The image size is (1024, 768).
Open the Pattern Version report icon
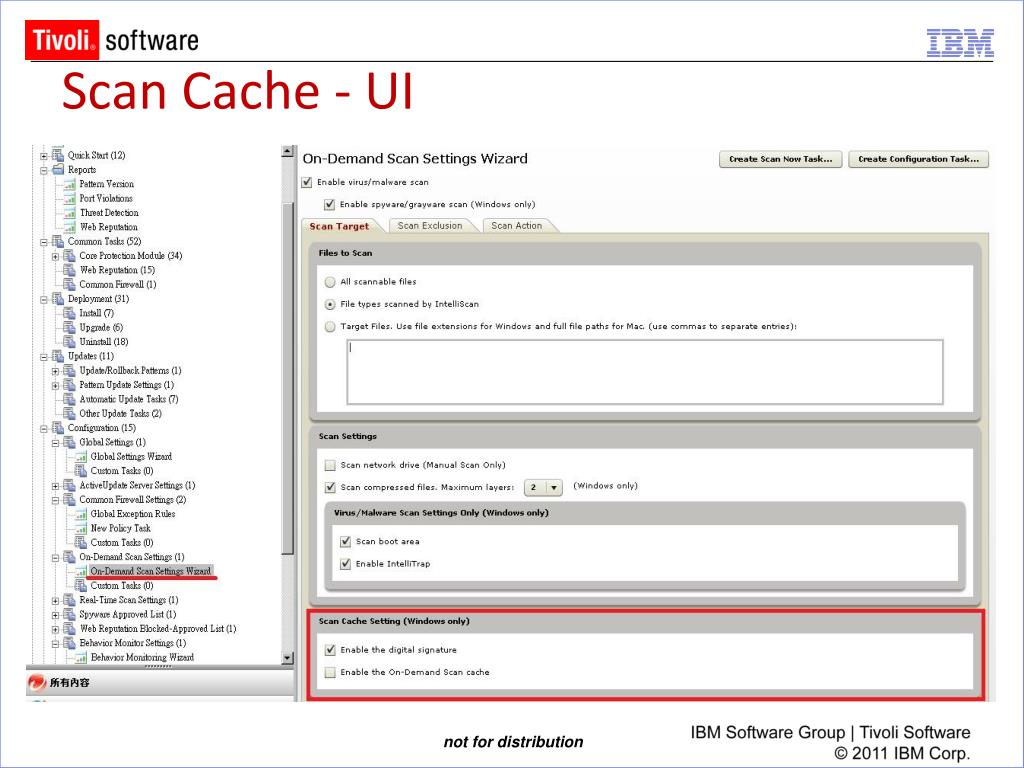69,184
